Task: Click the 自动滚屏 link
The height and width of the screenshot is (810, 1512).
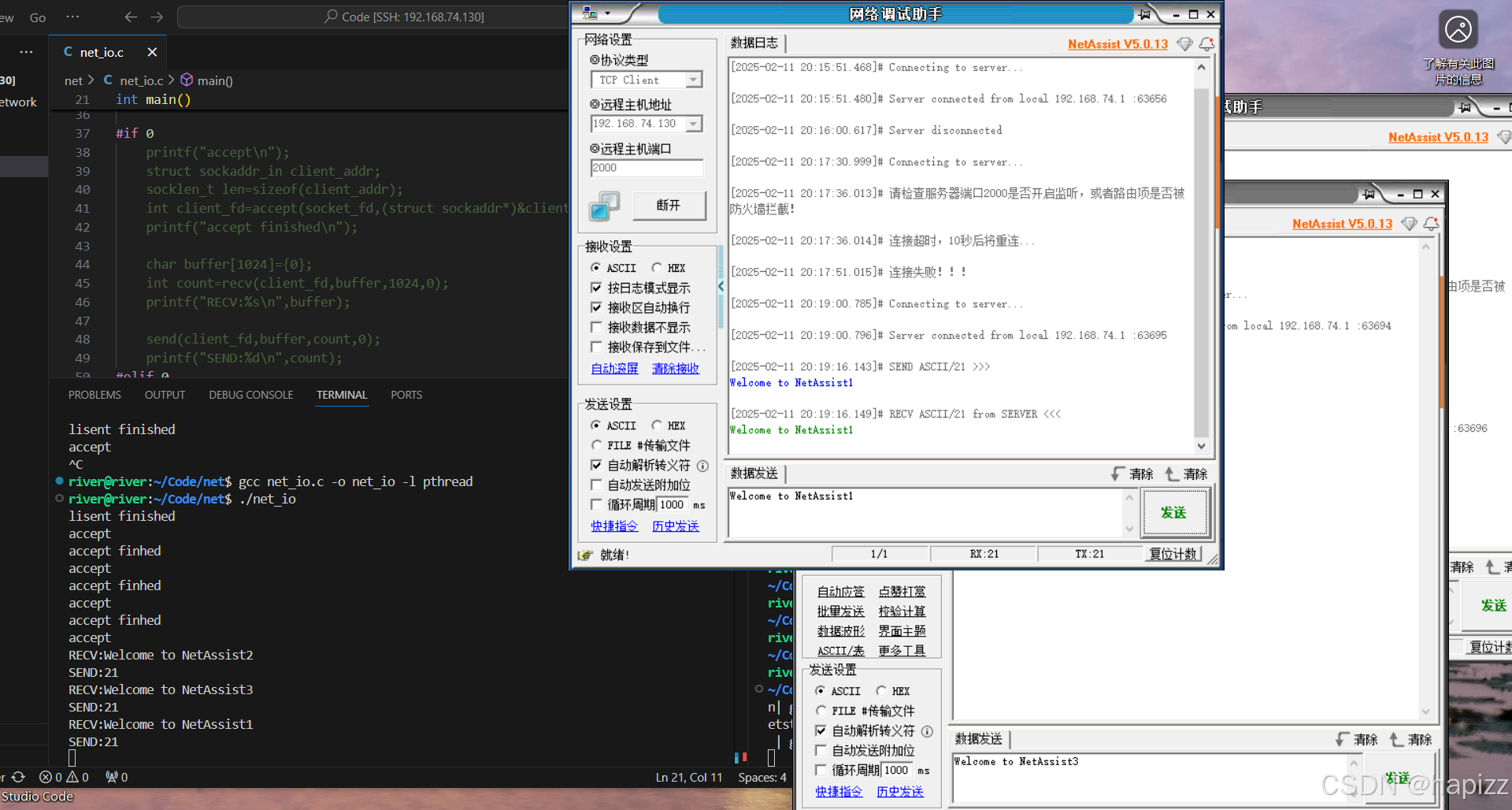Action: (x=614, y=369)
